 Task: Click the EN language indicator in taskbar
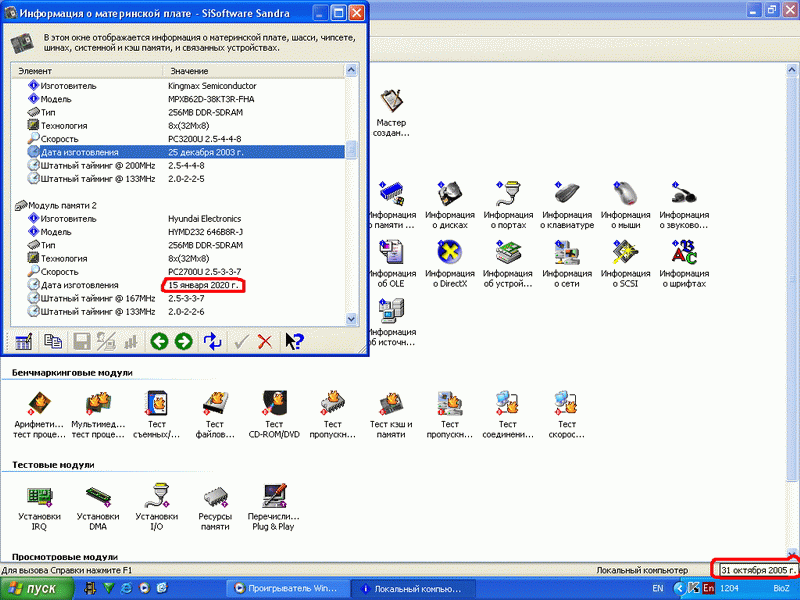[x=658, y=589]
